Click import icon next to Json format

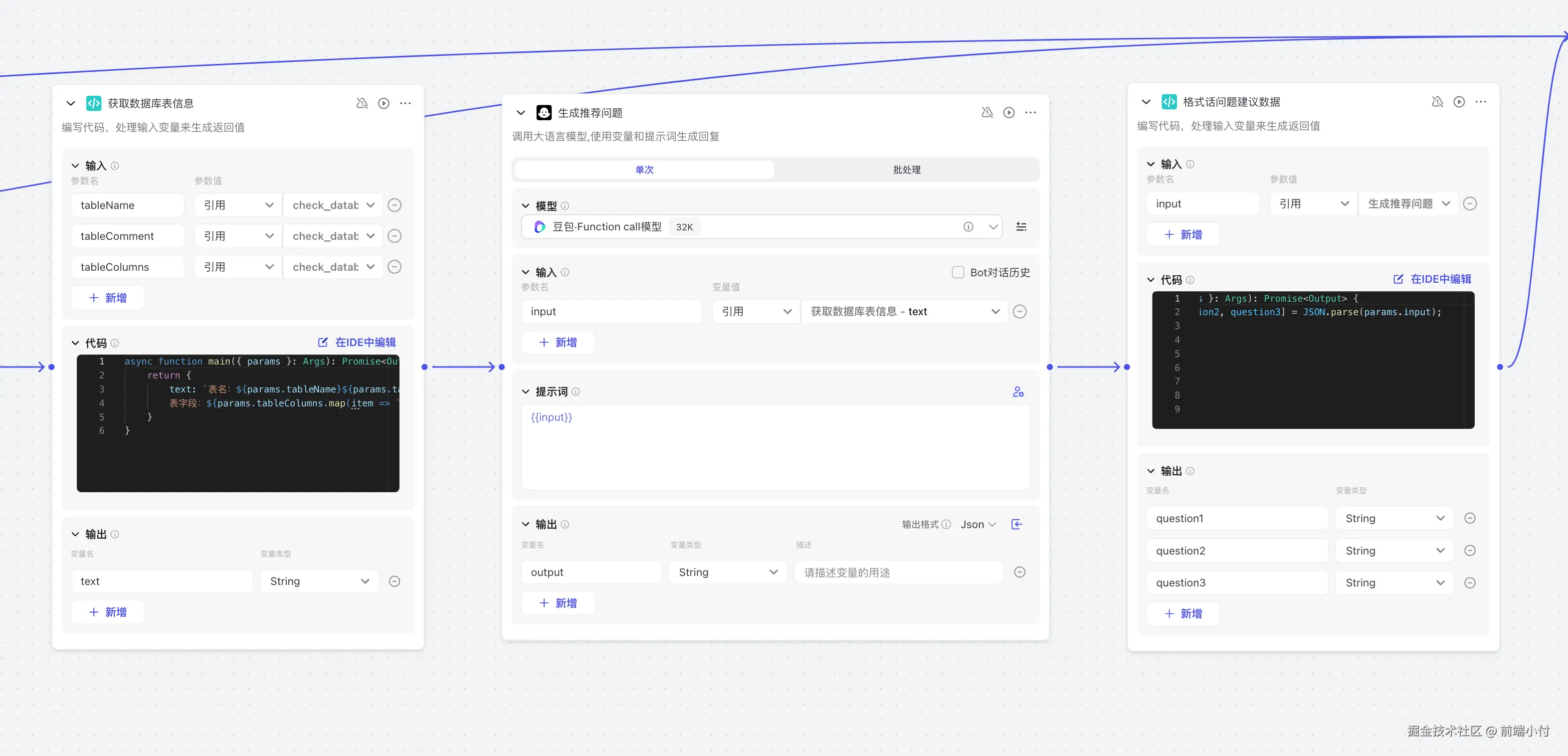pos(1016,524)
